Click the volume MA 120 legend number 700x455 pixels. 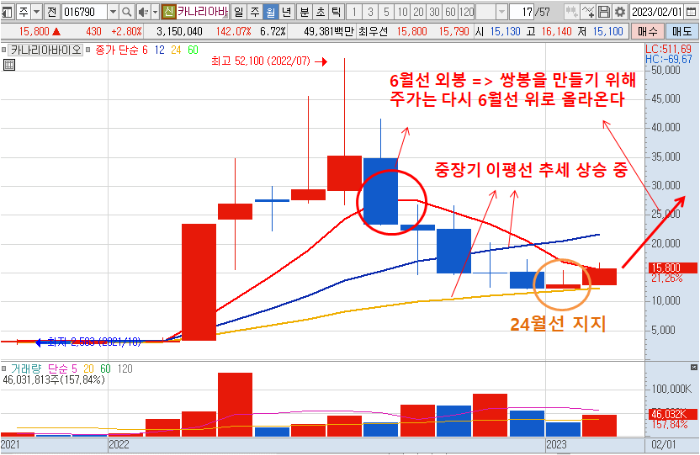(x=125, y=368)
